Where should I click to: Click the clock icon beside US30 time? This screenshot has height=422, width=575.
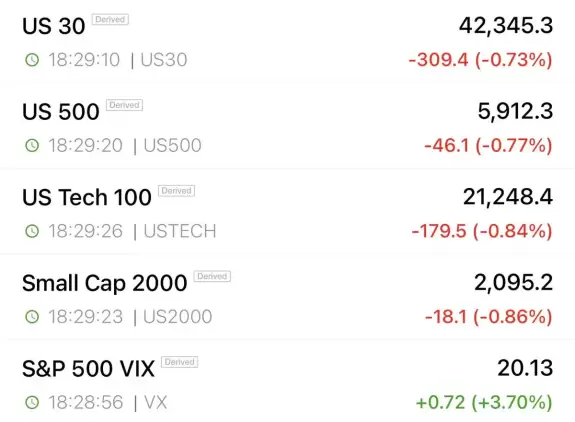pyautogui.click(x=32, y=60)
